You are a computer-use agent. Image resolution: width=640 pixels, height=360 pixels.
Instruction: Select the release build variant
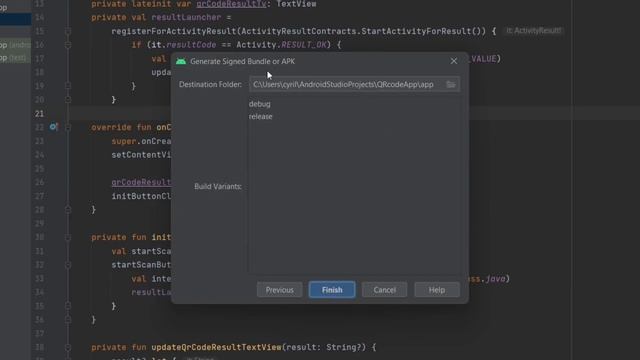tap(260, 116)
